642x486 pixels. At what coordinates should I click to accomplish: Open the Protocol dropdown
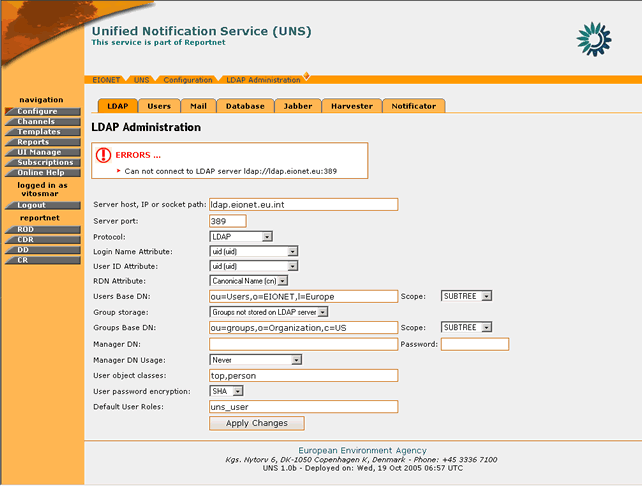click(x=241, y=237)
